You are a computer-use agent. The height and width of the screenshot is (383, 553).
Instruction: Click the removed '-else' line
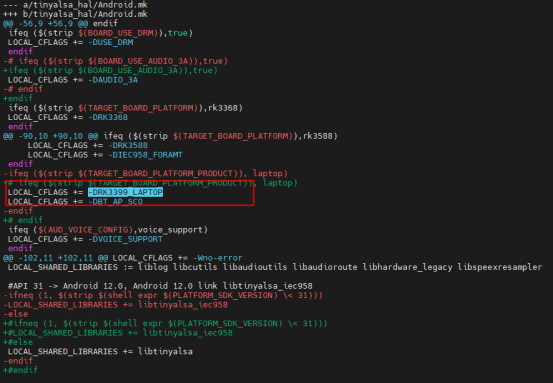(16, 314)
